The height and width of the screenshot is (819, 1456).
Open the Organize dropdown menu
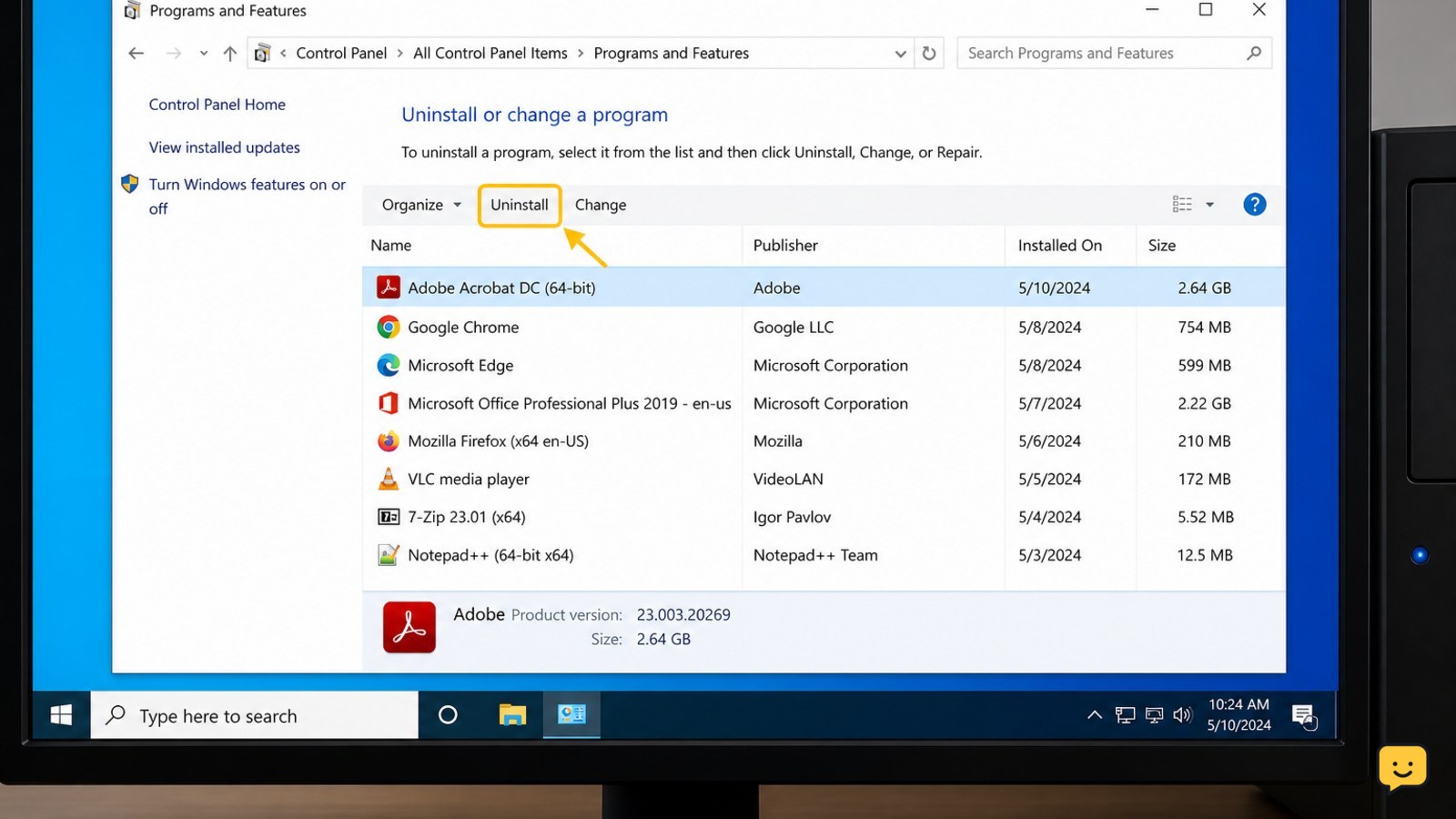click(421, 205)
